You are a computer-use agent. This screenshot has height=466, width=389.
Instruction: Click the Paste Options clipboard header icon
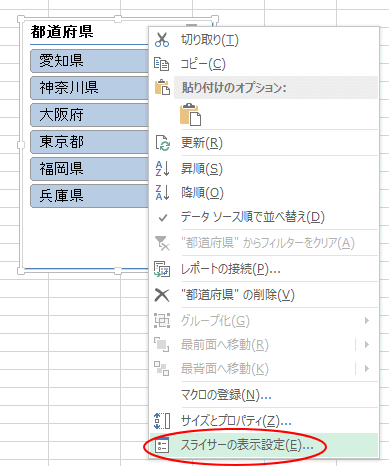[x=162, y=87]
